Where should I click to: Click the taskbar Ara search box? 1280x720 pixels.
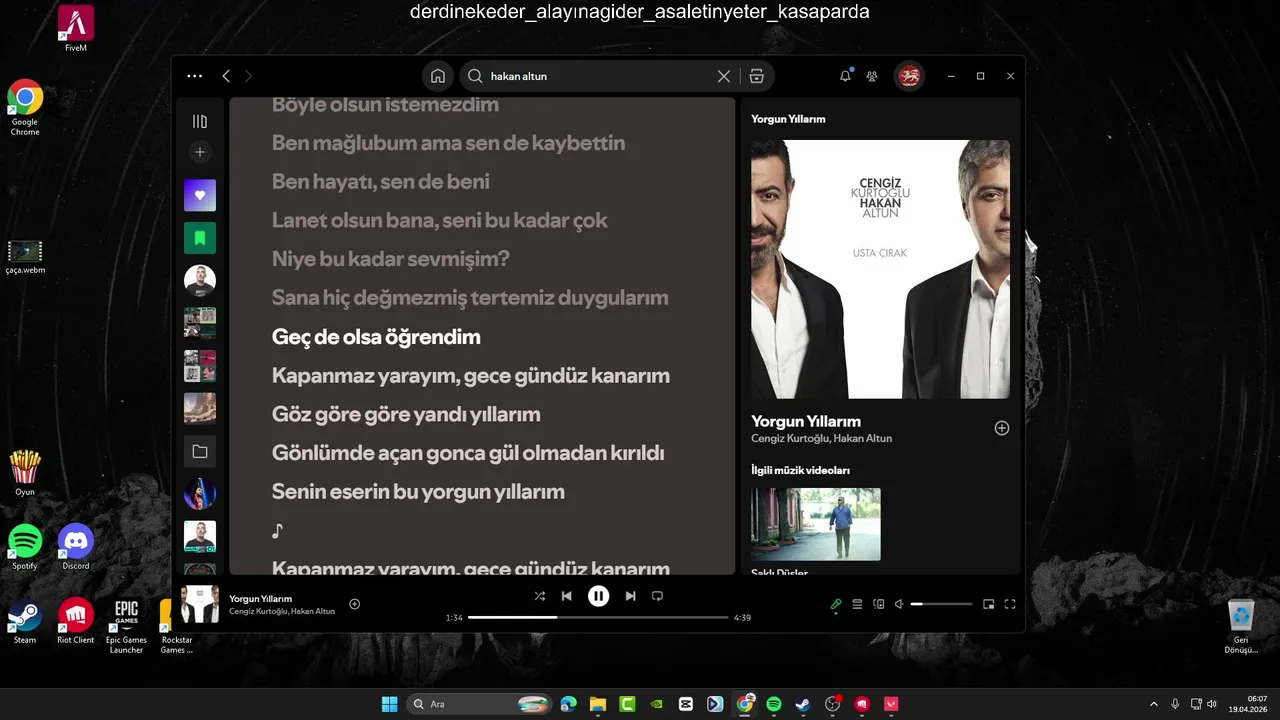(480, 704)
